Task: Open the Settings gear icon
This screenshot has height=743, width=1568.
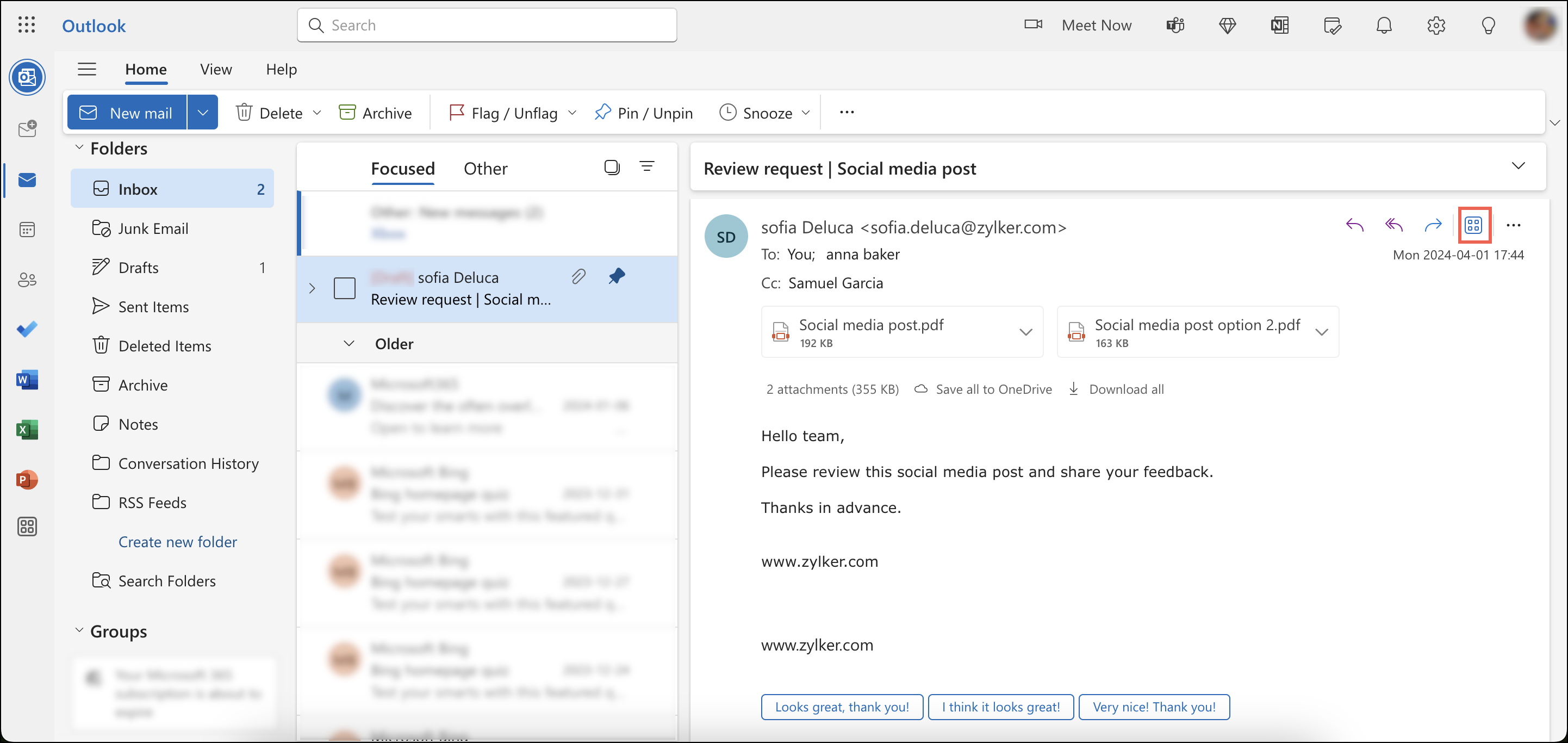Action: 1436,26
